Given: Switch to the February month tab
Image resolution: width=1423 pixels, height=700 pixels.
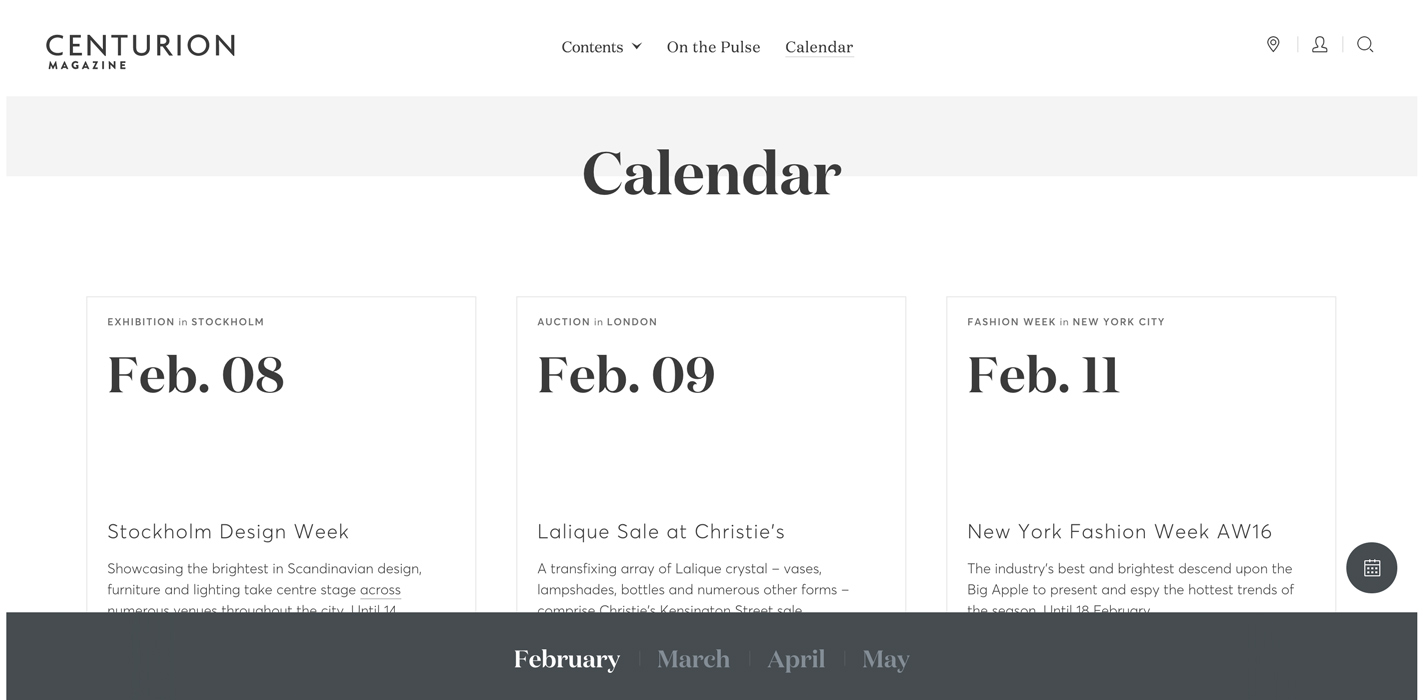Looking at the screenshot, I should (x=567, y=659).
